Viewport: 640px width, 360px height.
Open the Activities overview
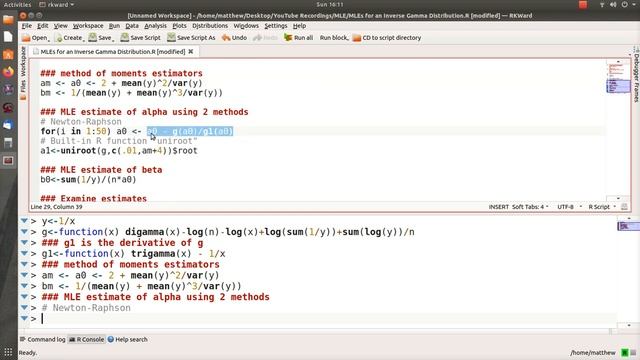[17, 4]
